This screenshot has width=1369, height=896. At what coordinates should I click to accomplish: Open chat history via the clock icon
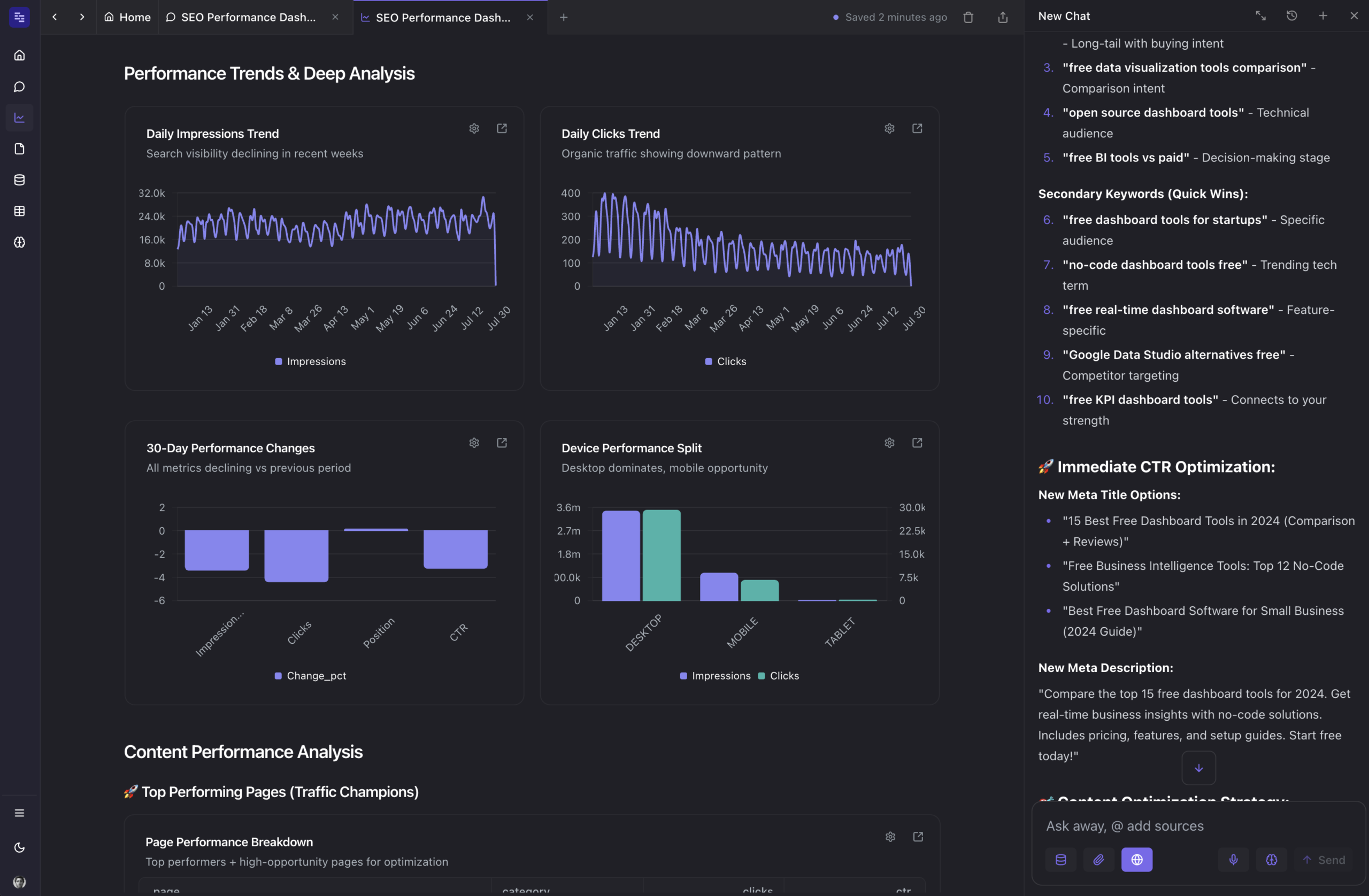point(1291,16)
